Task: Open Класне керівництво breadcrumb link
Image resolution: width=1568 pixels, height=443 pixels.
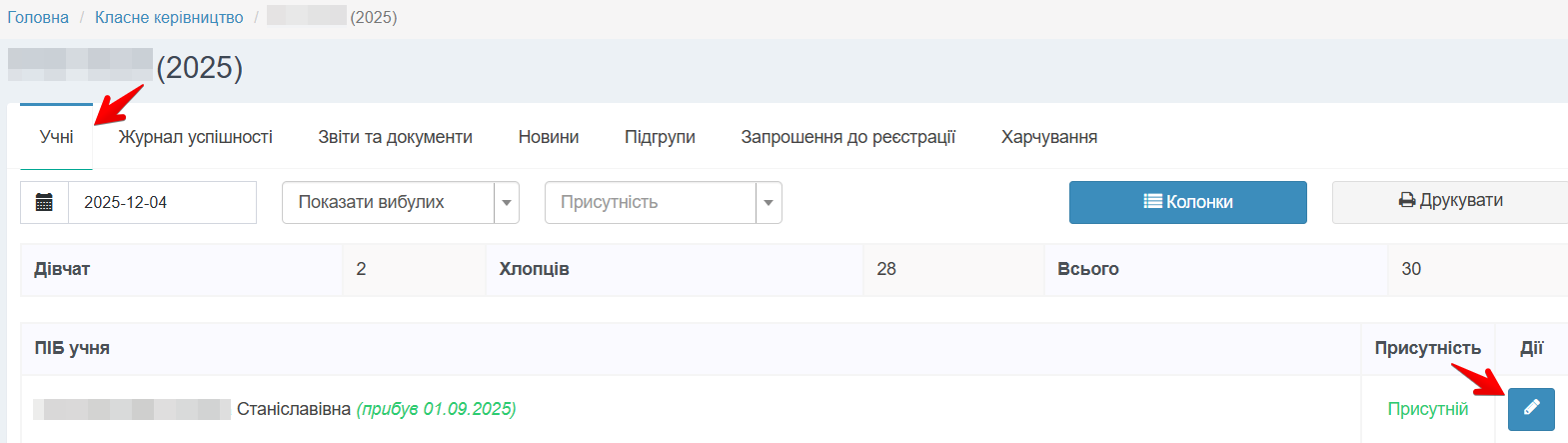Action: pos(169,17)
